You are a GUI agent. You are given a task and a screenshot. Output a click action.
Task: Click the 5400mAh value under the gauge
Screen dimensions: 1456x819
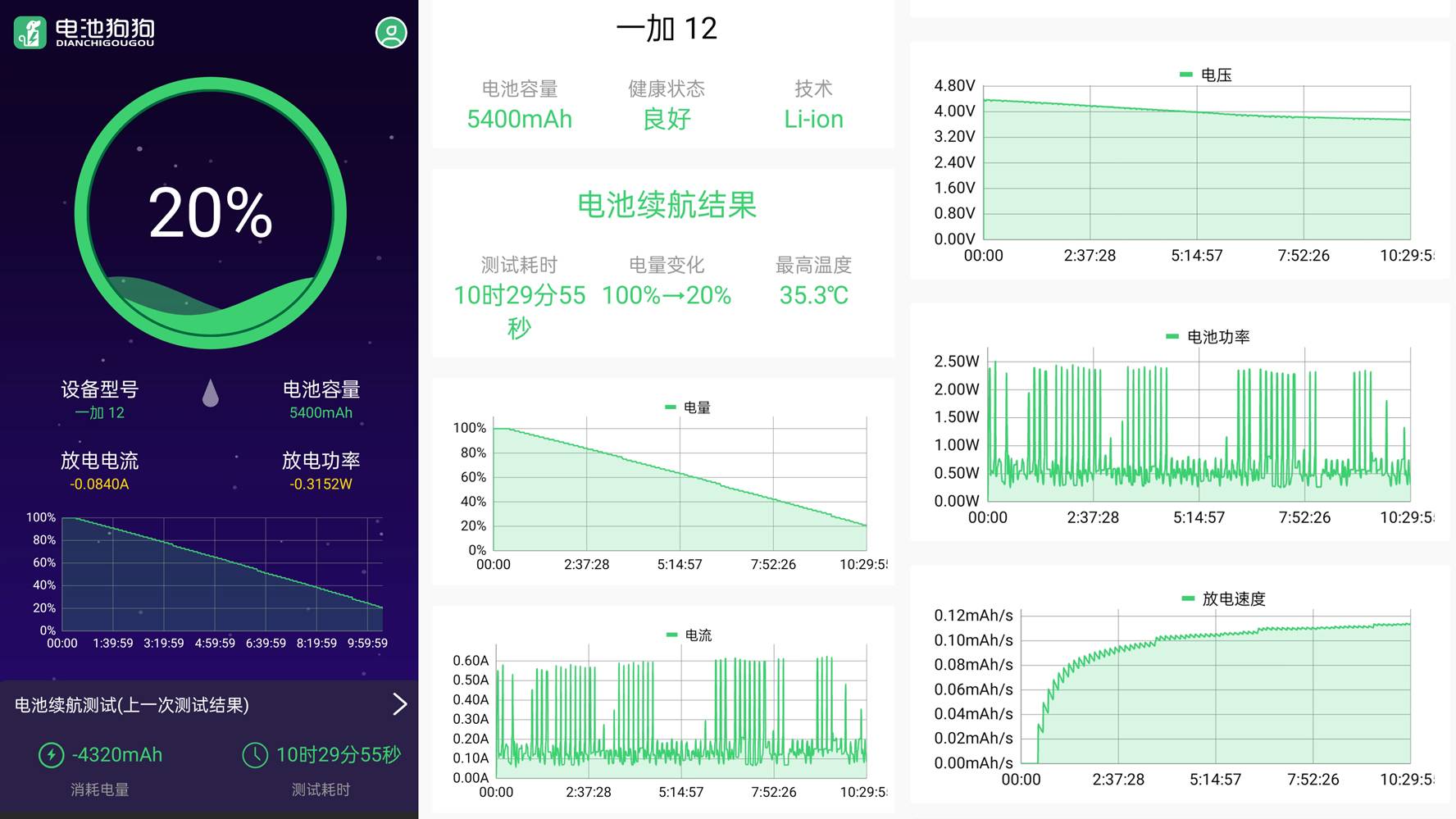coord(321,413)
